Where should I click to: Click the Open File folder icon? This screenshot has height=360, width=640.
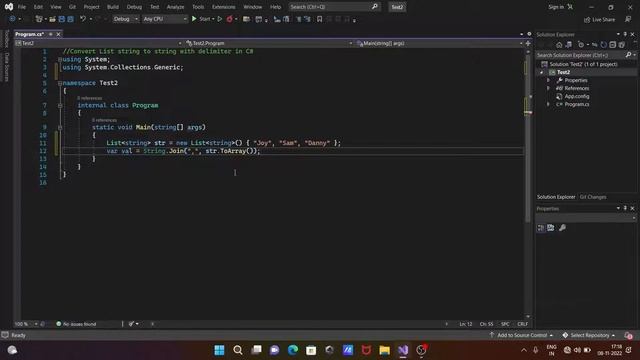pos(52,19)
